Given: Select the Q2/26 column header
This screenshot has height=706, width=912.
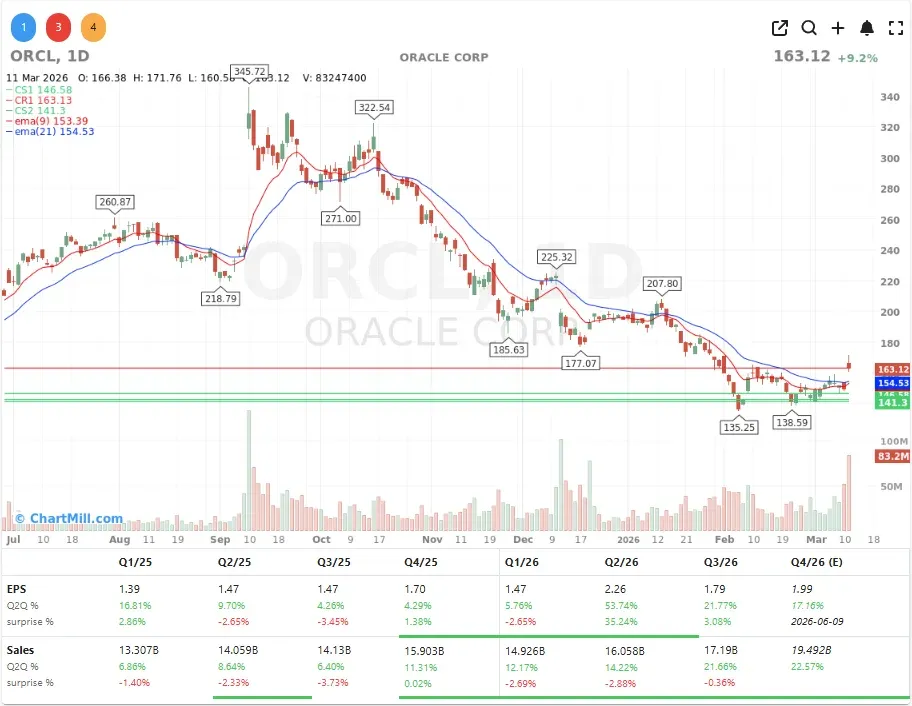Looking at the screenshot, I should click(x=621, y=562).
